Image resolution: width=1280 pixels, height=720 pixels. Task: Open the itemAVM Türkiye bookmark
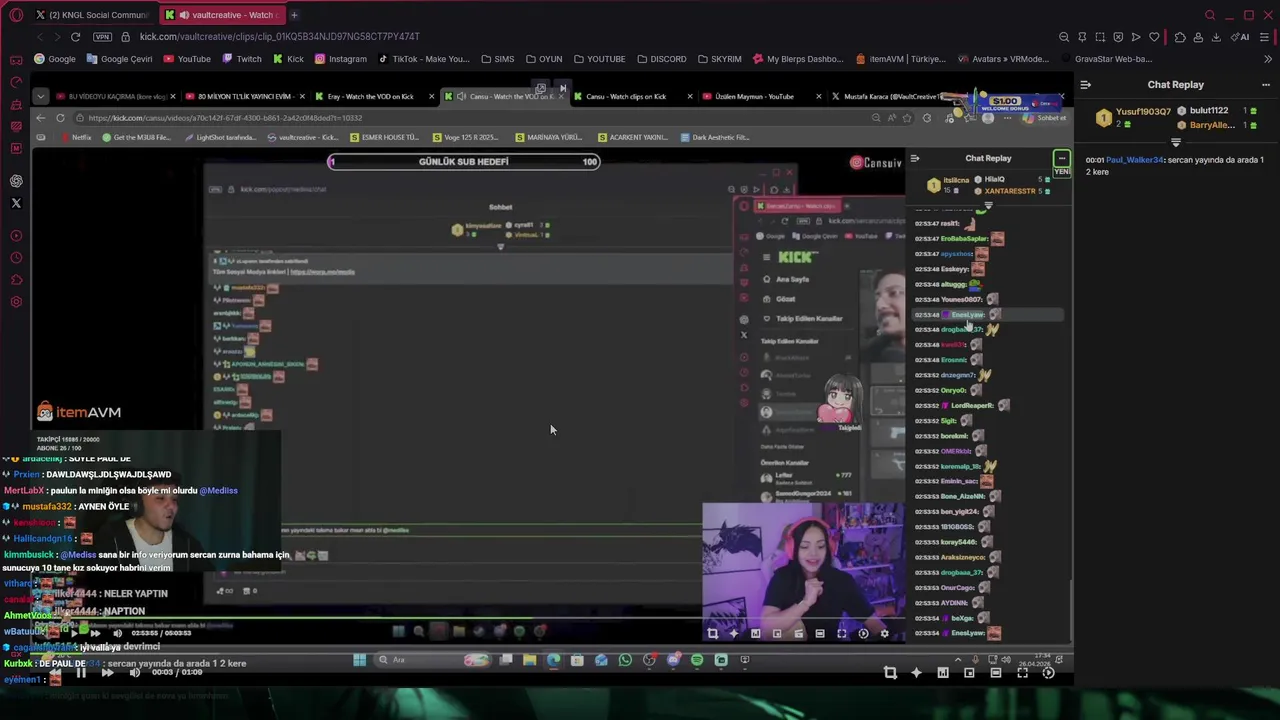click(900, 59)
